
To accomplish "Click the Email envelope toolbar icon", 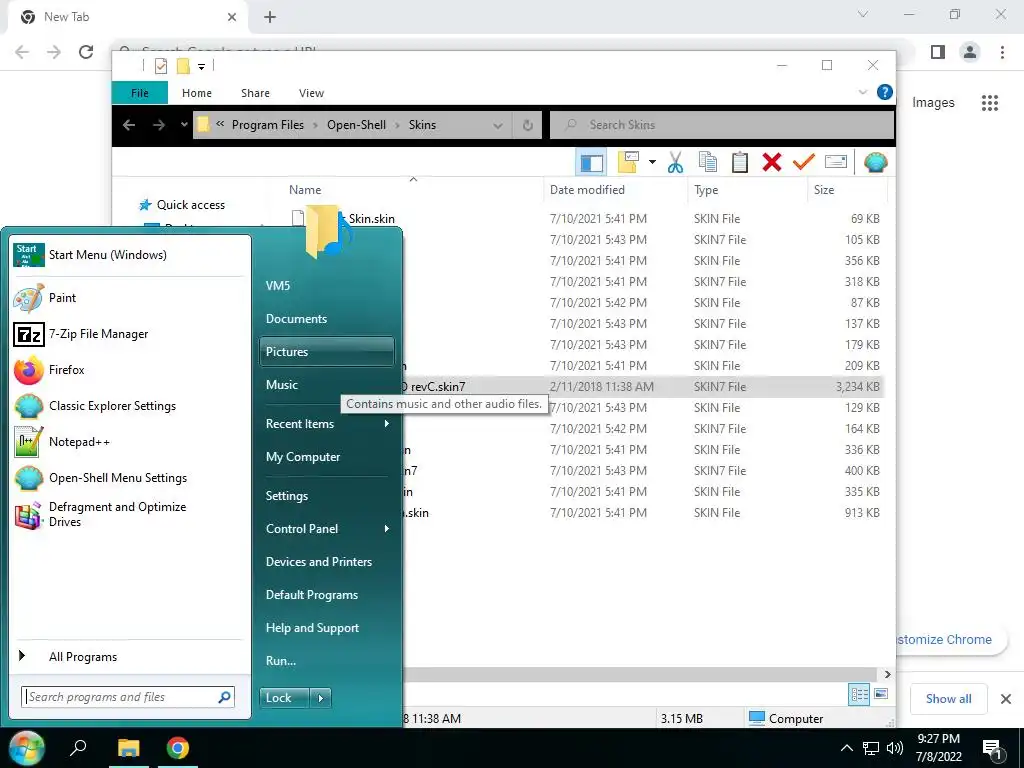I will 836,163.
